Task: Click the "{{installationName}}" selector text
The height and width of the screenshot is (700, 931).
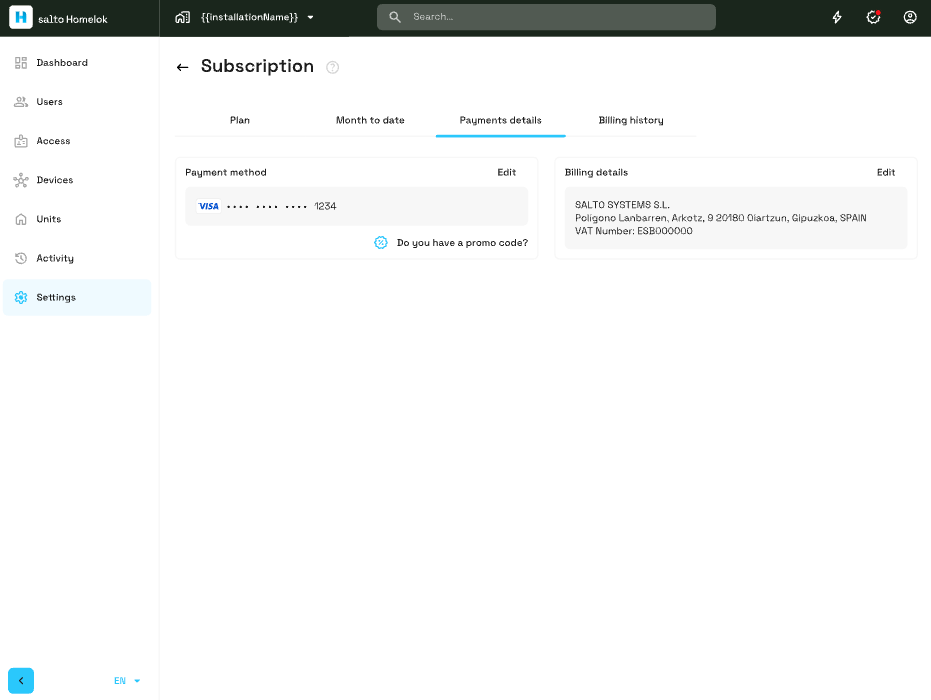Action: (249, 17)
